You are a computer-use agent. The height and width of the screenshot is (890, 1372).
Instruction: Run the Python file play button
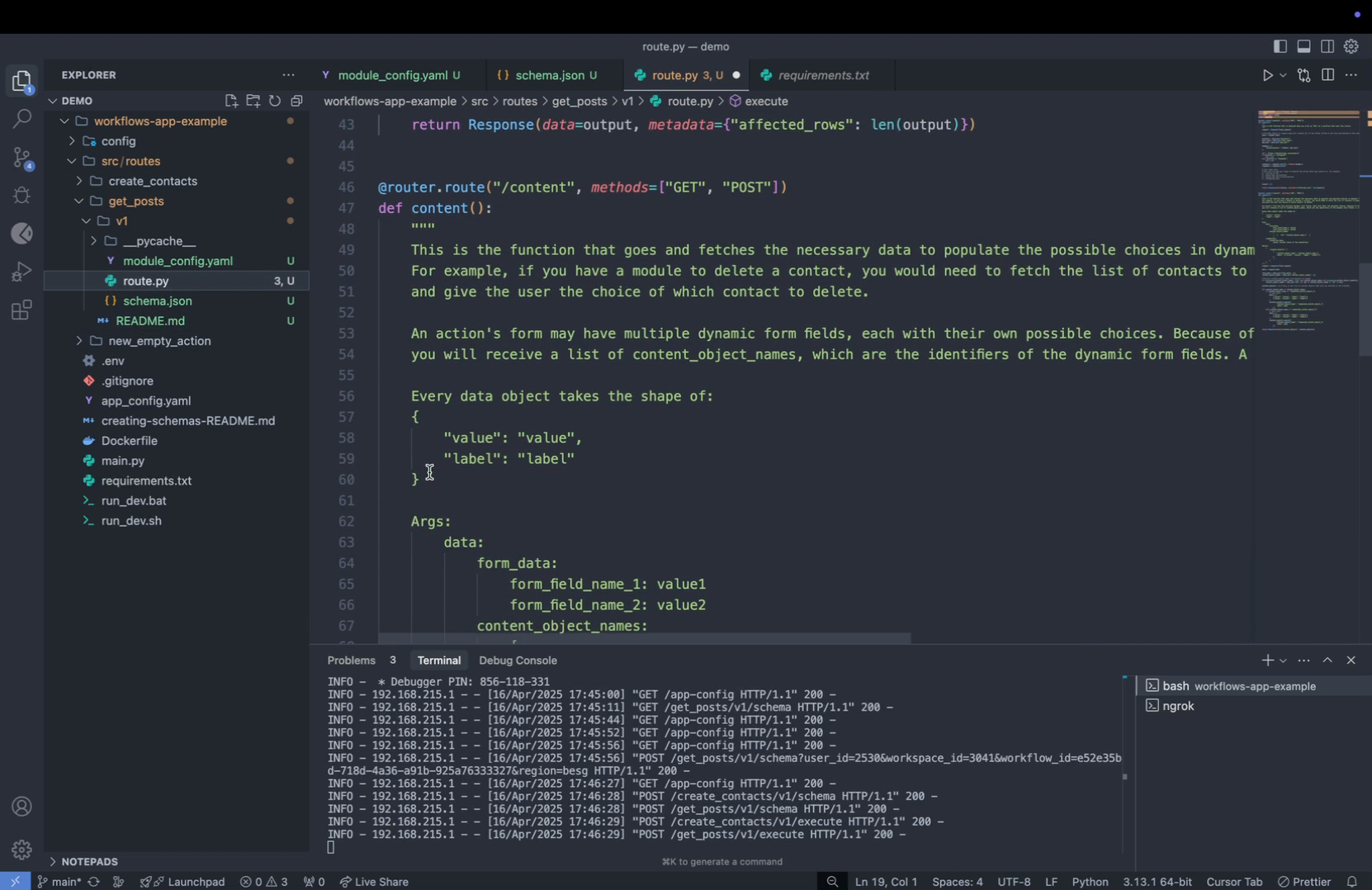pos(1267,76)
